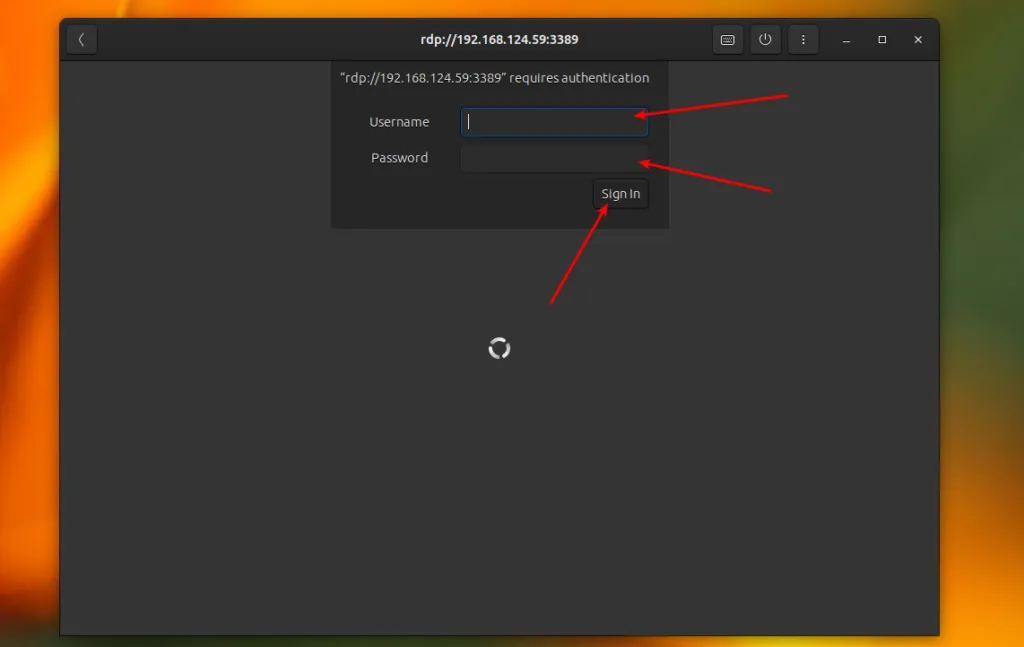Viewport: 1024px width, 647px height.
Task: Click the Password label
Action: click(399, 158)
